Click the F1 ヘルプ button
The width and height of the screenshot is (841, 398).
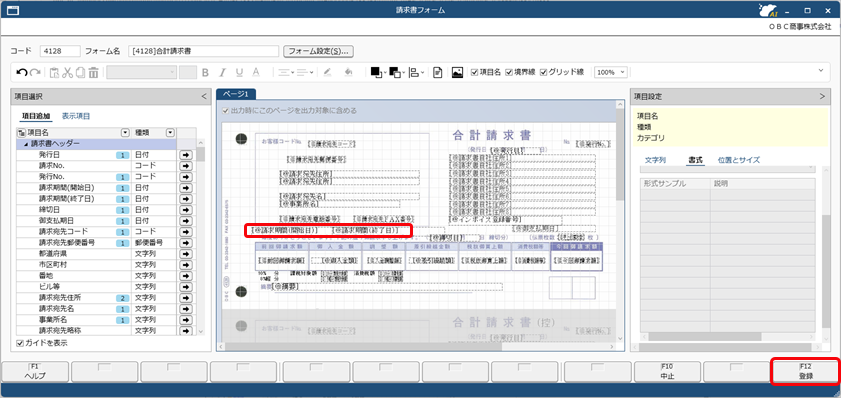(x=35, y=371)
